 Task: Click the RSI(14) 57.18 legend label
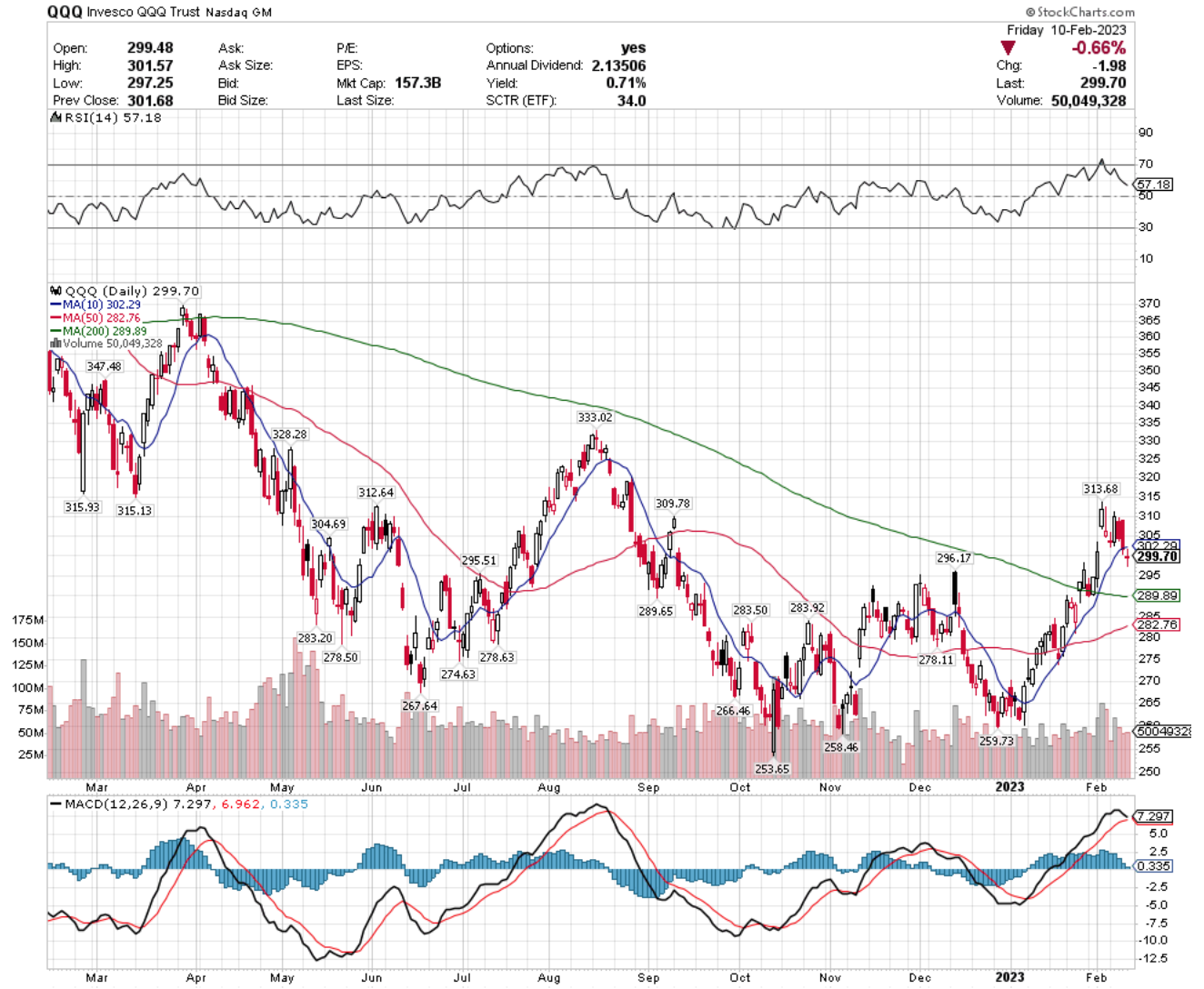pyautogui.click(x=113, y=117)
